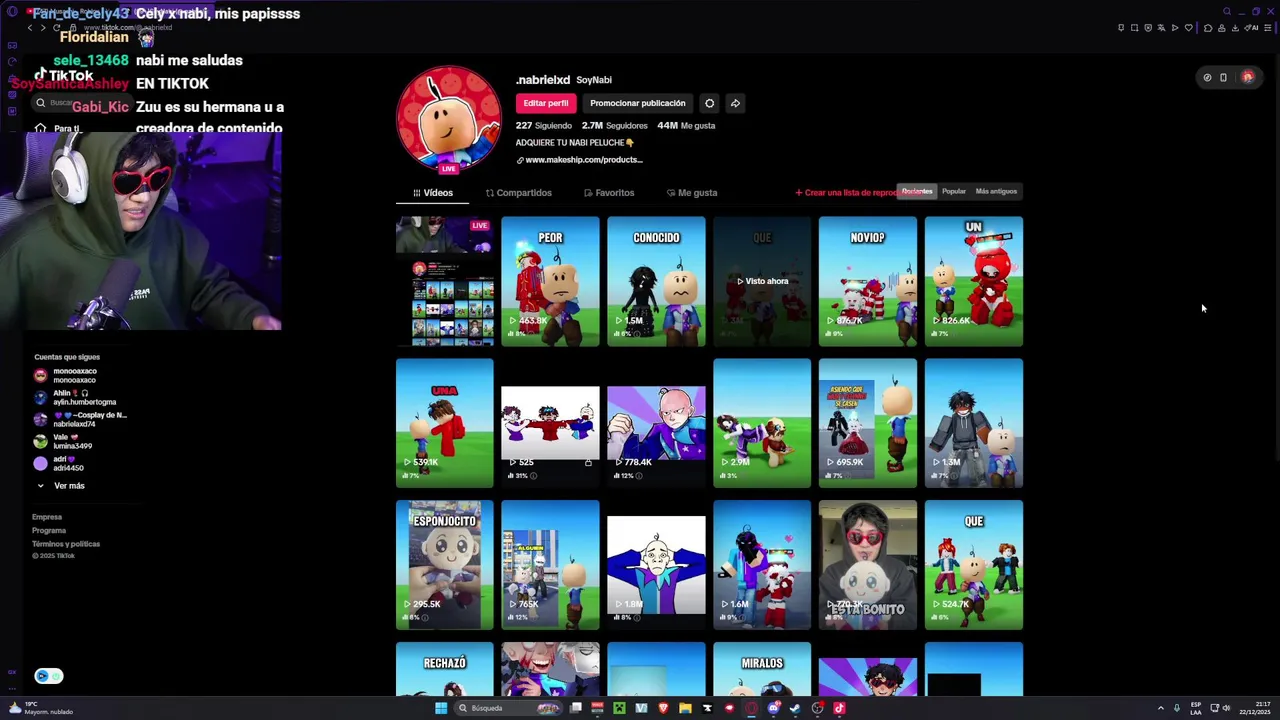Switch to the Compartidos tab

tap(518, 193)
